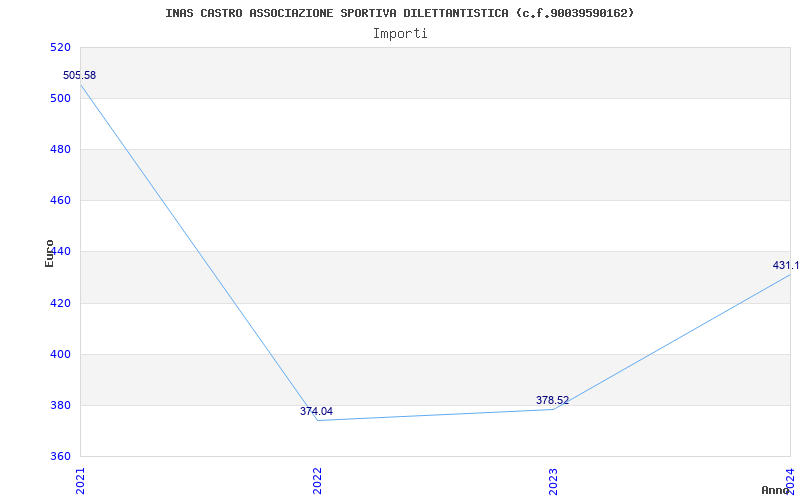Screen dimensions: 800x500
Task: Click the 420 y-axis value
Action: (60, 303)
